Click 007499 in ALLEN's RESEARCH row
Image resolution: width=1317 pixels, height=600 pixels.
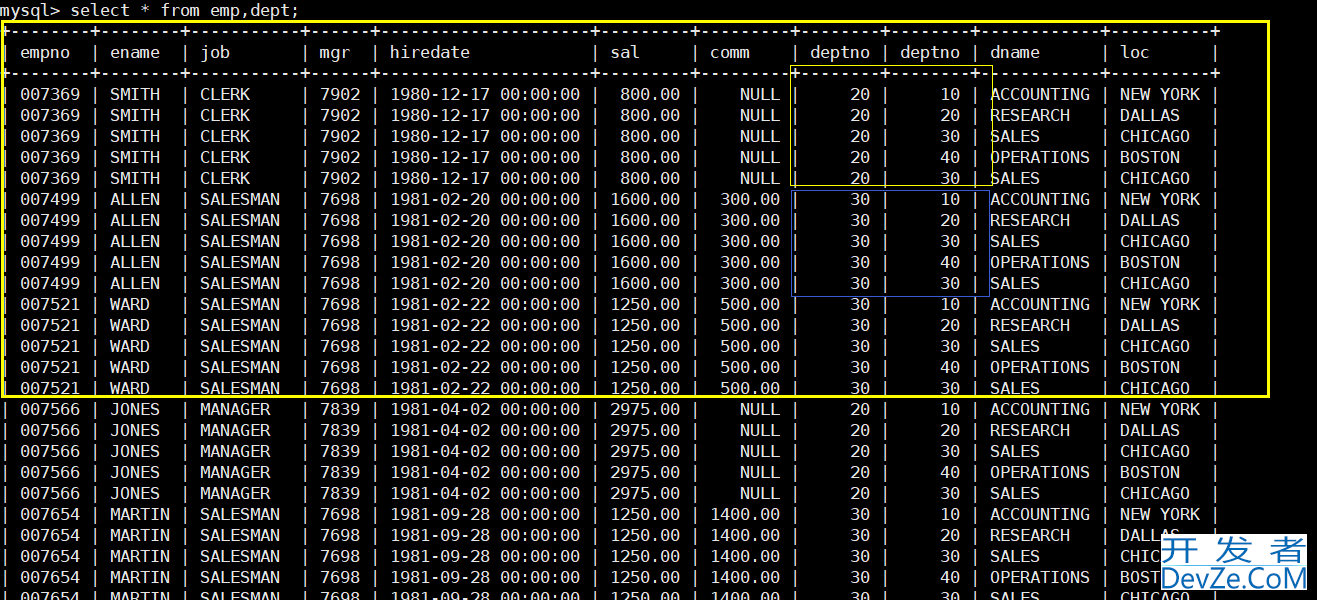tap(50, 220)
